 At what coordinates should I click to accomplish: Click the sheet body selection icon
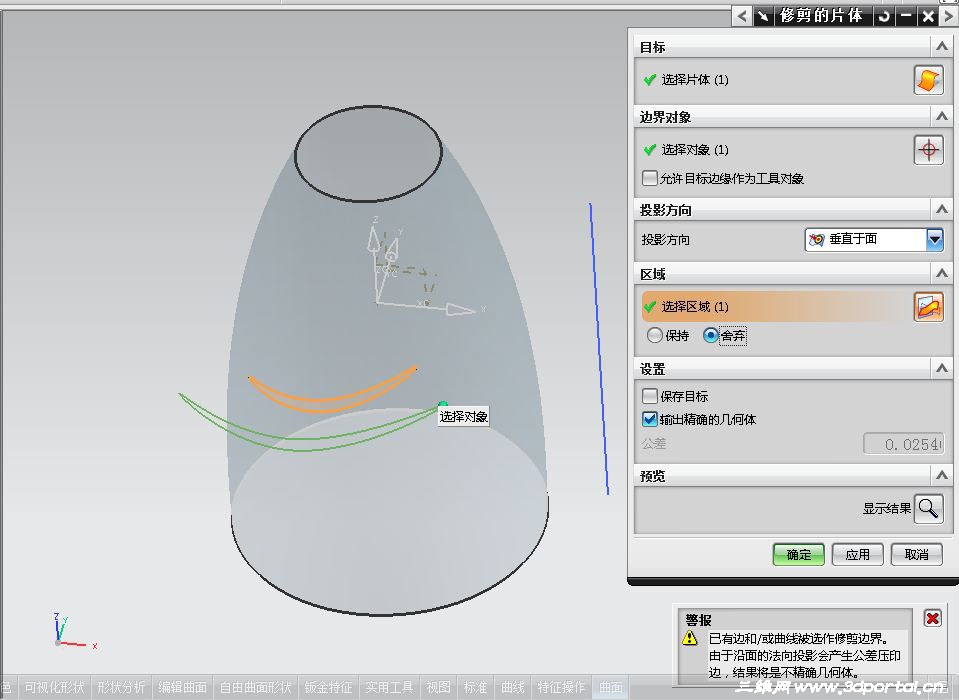928,80
